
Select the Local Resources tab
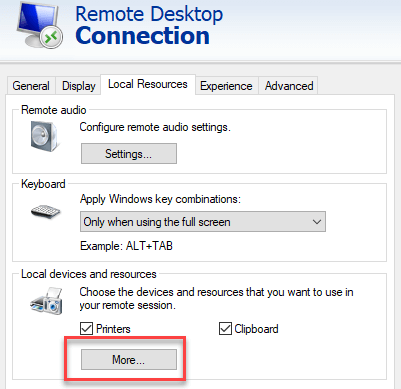pyautogui.click(x=148, y=84)
